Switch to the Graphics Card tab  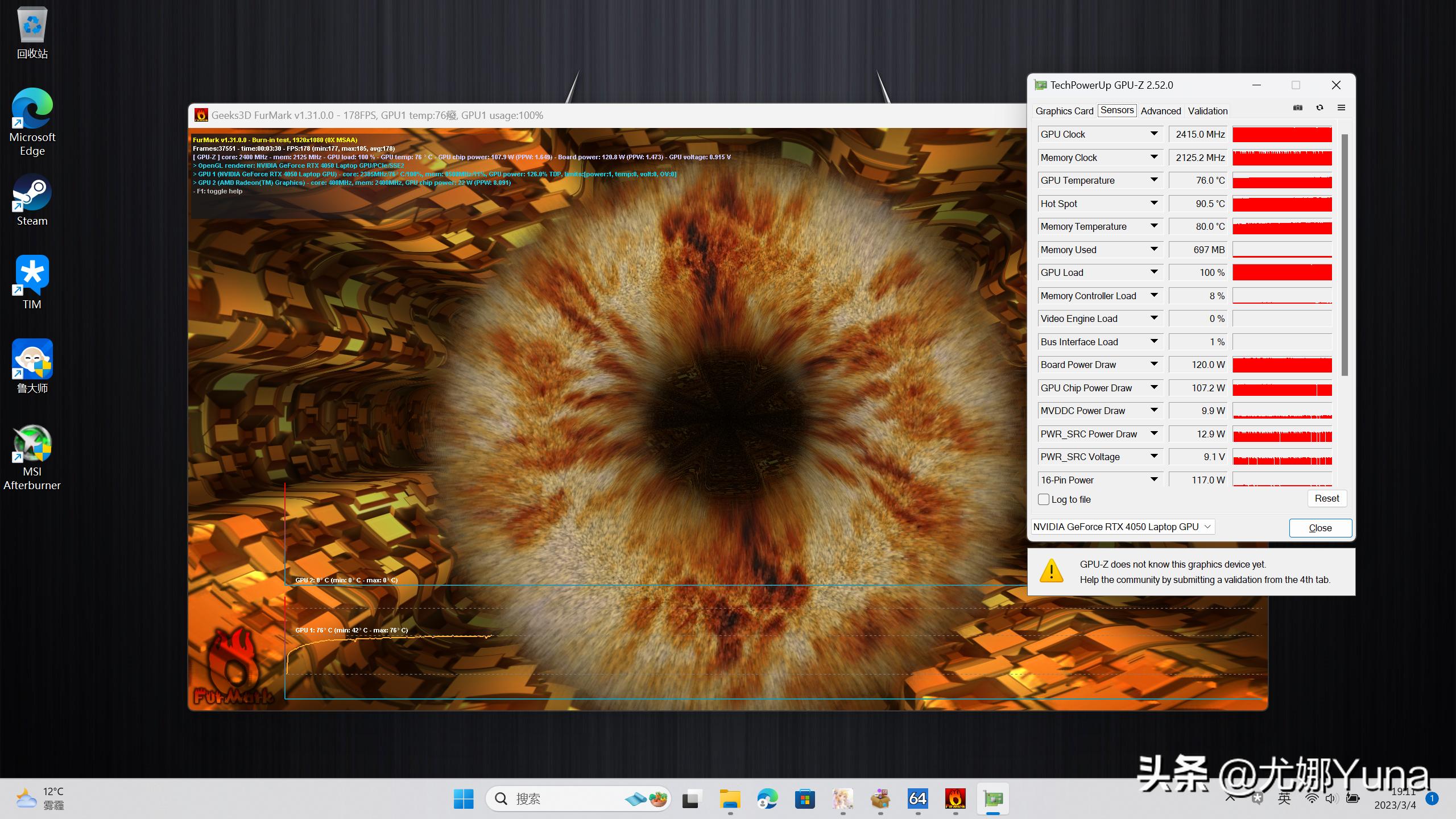coord(1064,111)
